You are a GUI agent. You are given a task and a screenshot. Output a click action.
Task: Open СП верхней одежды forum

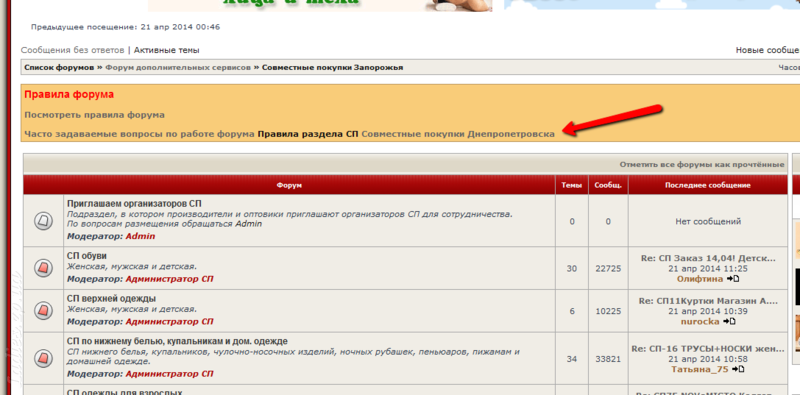point(111,299)
